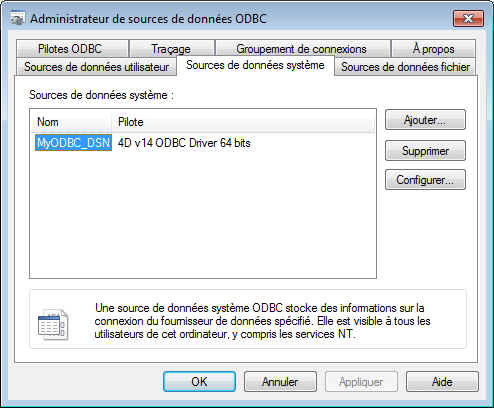Confirm with the OK button
The height and width of the screenshot is (408, 494).
199,381
